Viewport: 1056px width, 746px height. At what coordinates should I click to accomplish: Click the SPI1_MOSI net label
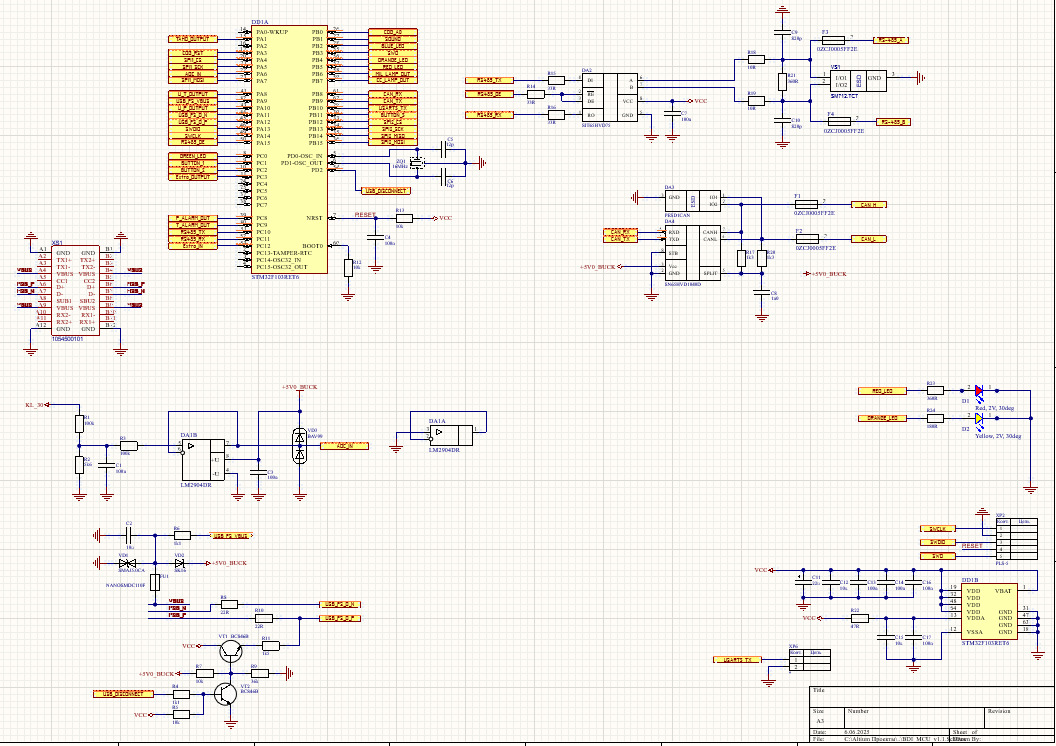click(193, 80)
